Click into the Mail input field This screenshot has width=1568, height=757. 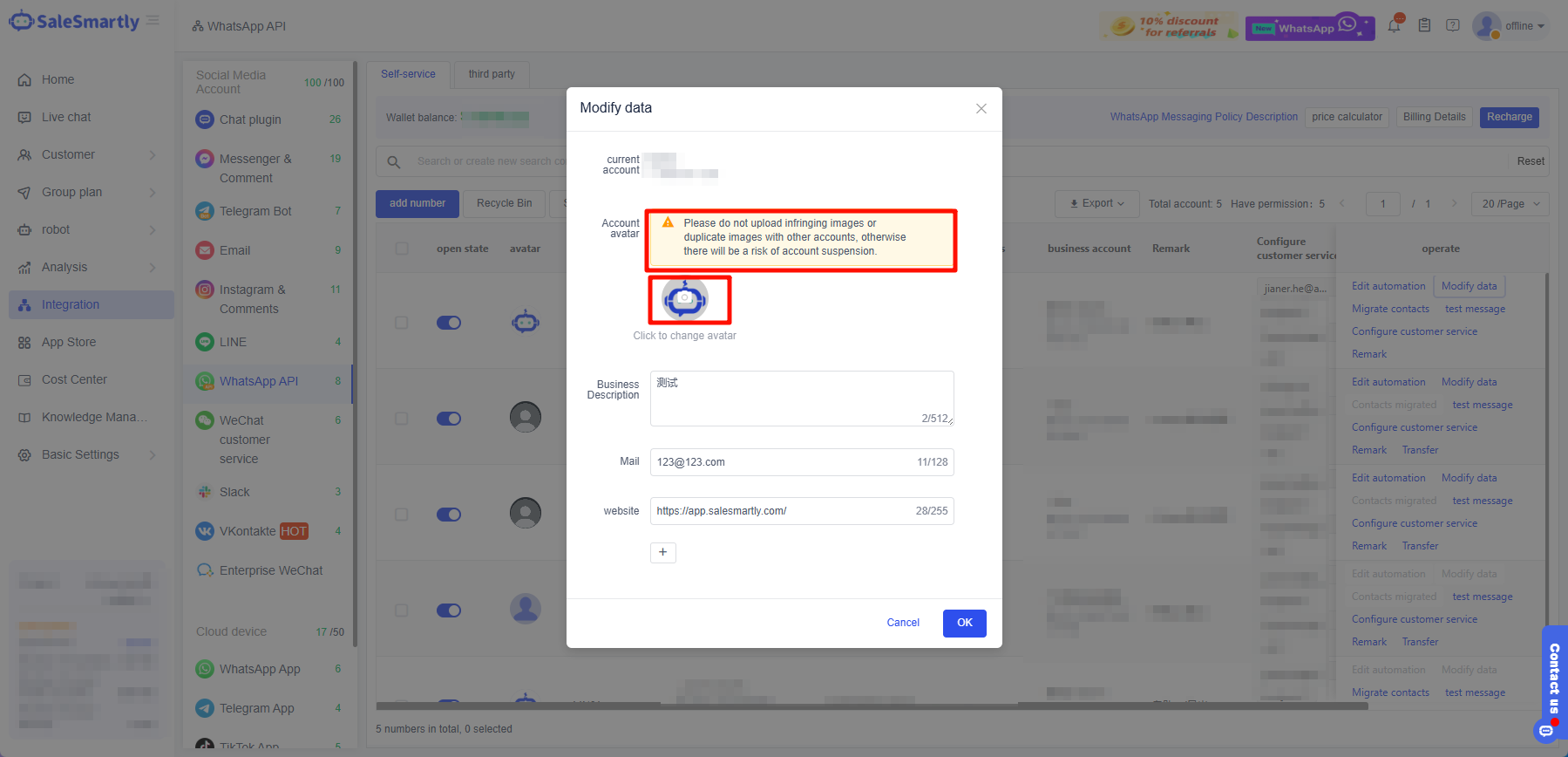(x=802, y=462)
